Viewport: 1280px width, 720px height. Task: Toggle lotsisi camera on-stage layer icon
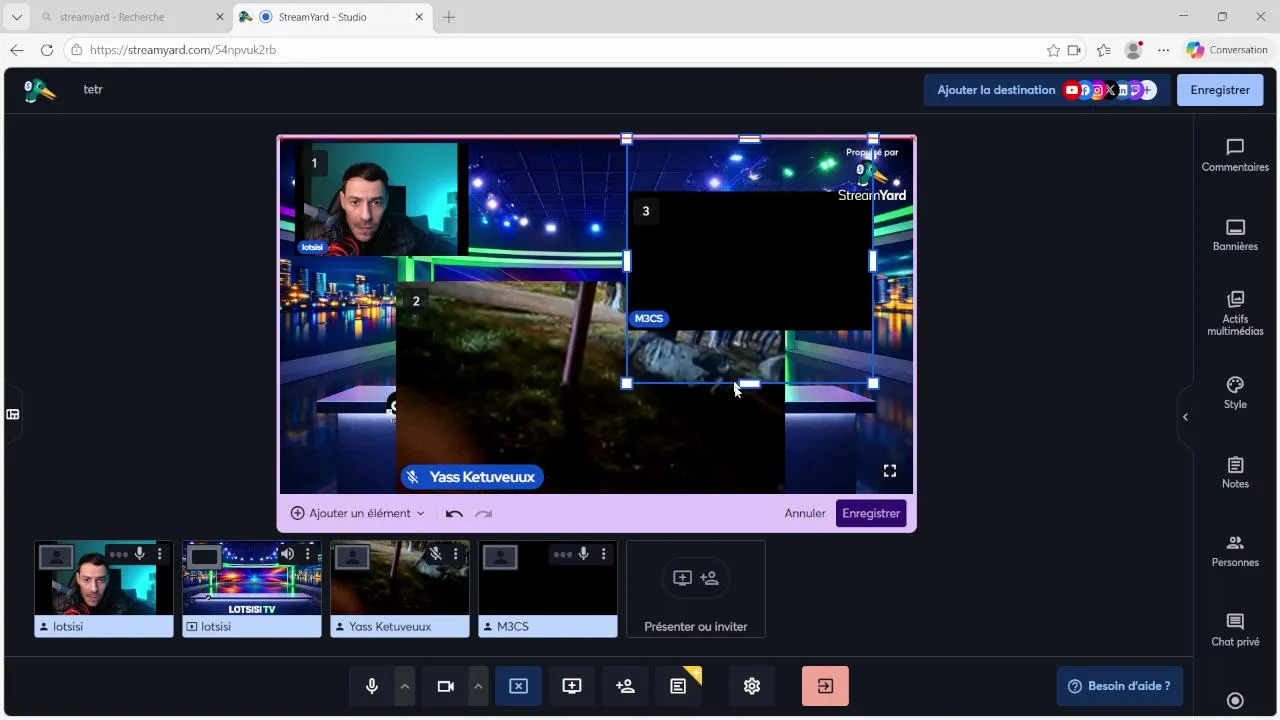click(56, 557)
